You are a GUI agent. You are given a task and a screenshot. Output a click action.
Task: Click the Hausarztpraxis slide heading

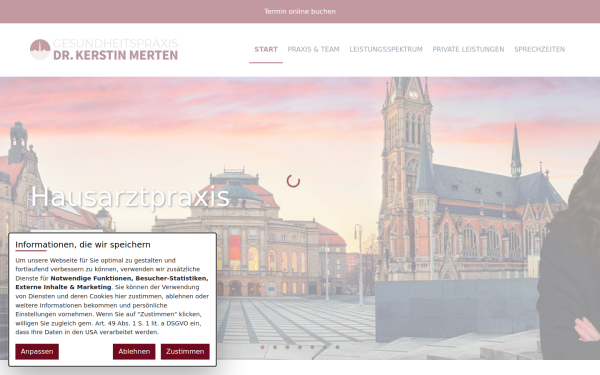130,197
